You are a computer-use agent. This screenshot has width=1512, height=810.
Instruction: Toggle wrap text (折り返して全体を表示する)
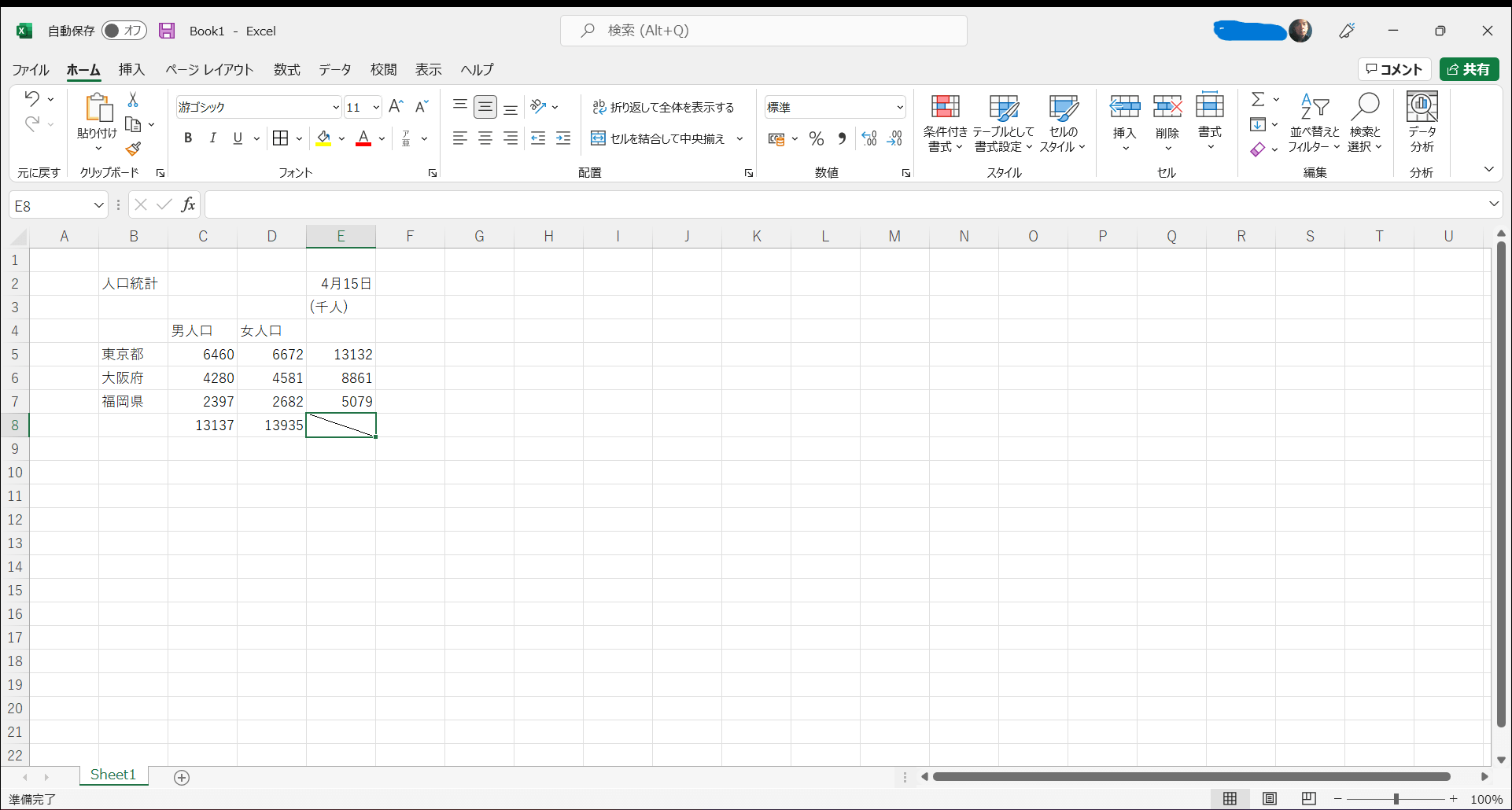pos(663,107)
